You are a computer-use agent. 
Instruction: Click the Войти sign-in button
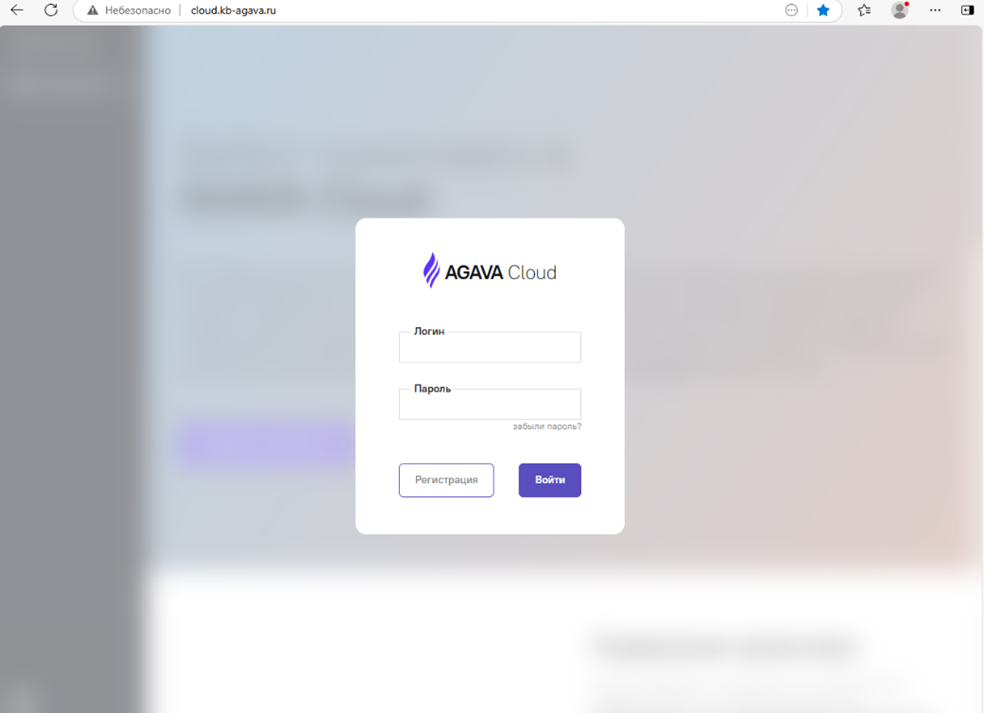[x=550, y=480]
